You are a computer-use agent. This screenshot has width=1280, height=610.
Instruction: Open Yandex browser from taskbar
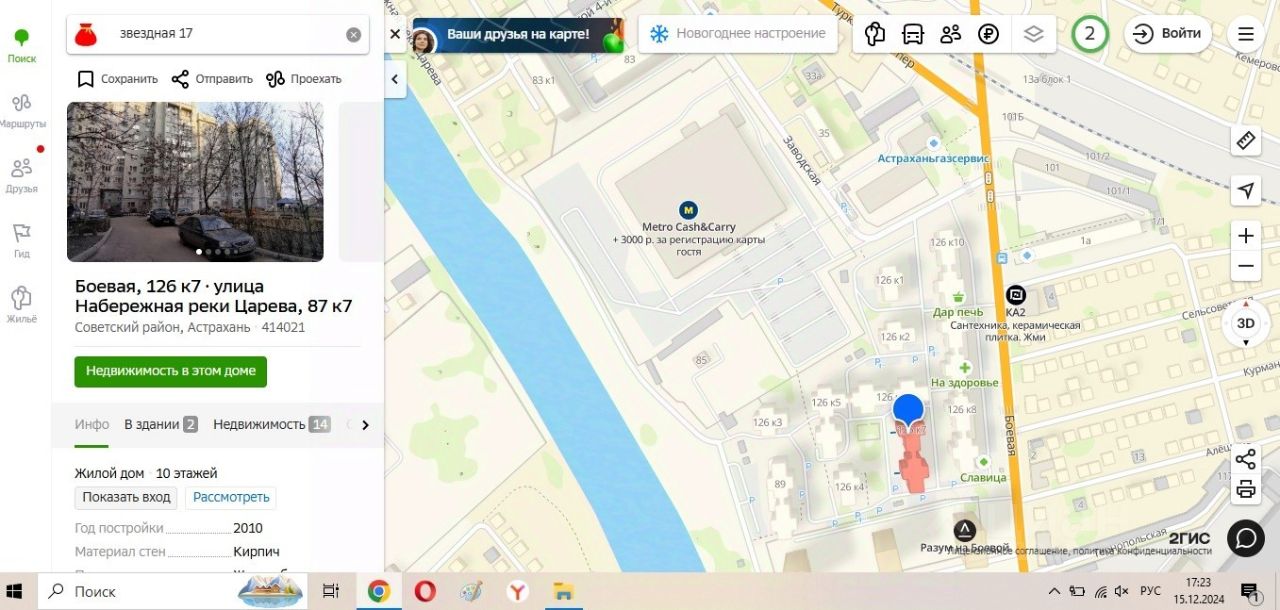[x=517, y=592]
